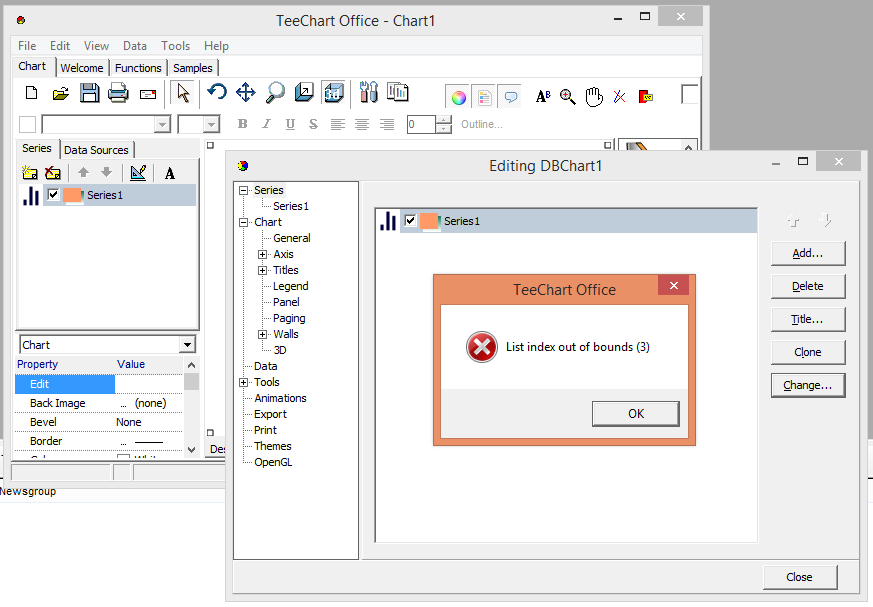Viewport: 873px width, 607px height.
Task: Uncheck Series1 checkbox in left Series panel
Action: pyautogui.click(x=53, y=195)
